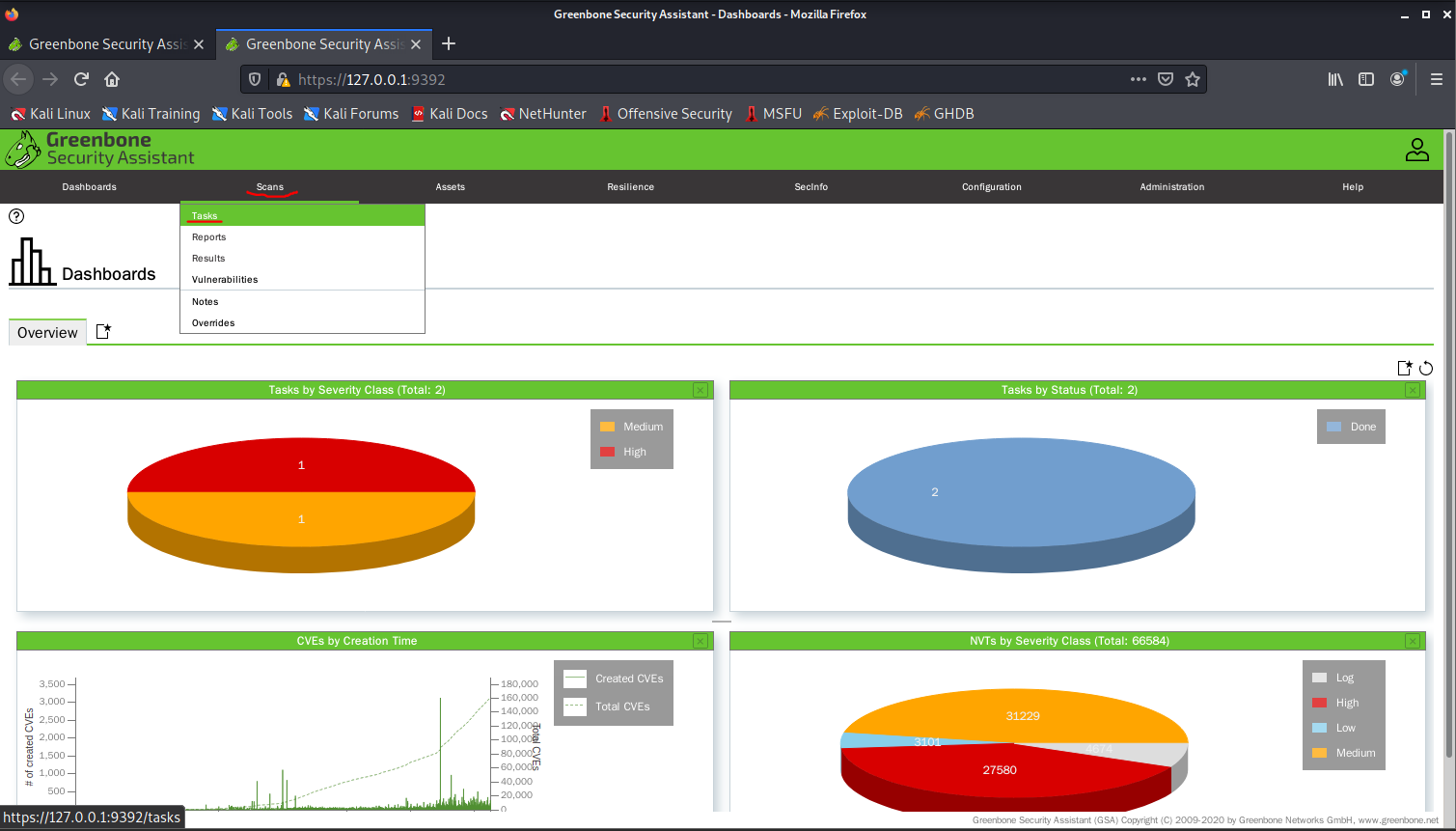Open Help menu
This screenshot has height=831, width=1456.
point(1353,186)
